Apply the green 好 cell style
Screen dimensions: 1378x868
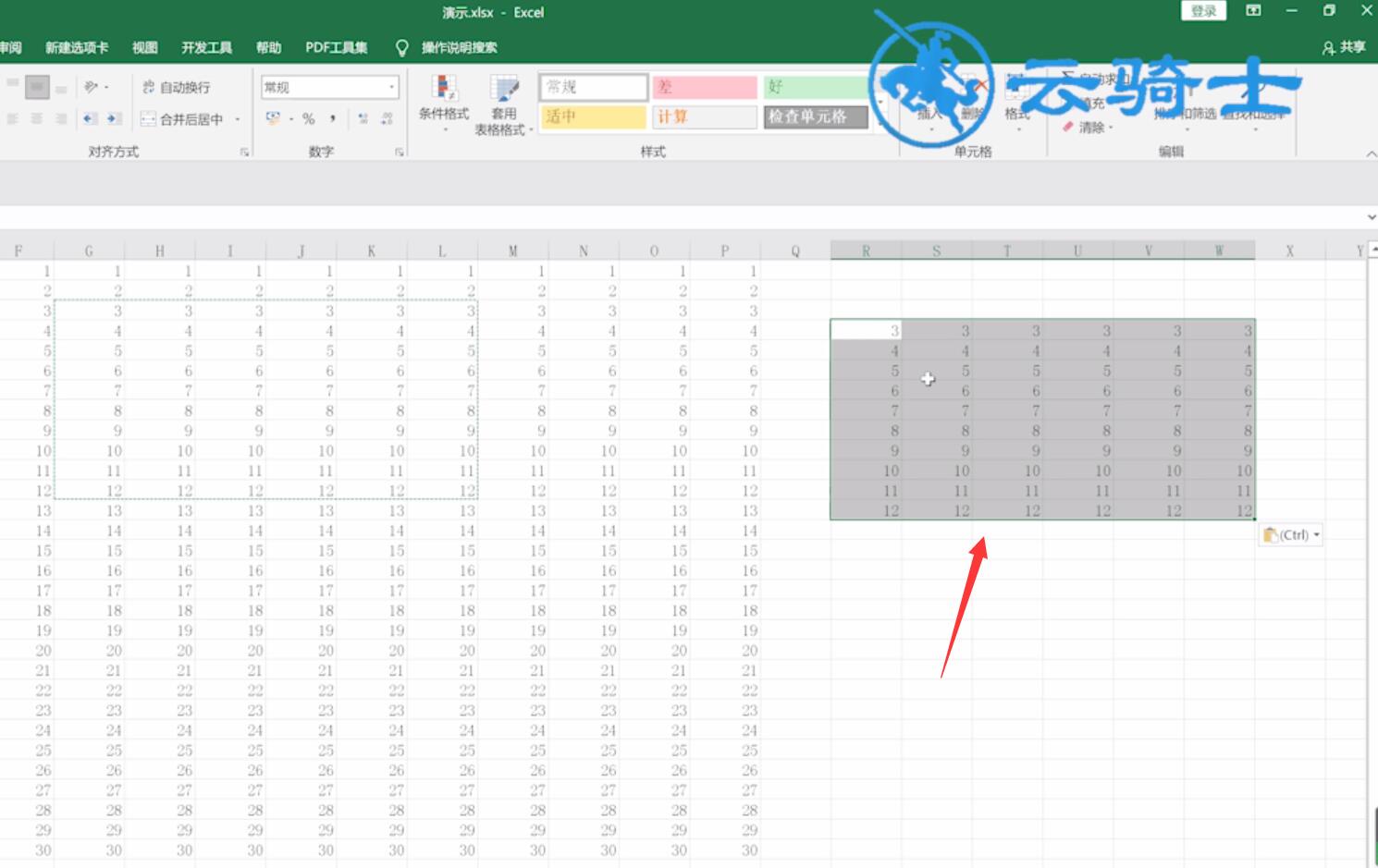pyautogui.click(x=817, y=87)
